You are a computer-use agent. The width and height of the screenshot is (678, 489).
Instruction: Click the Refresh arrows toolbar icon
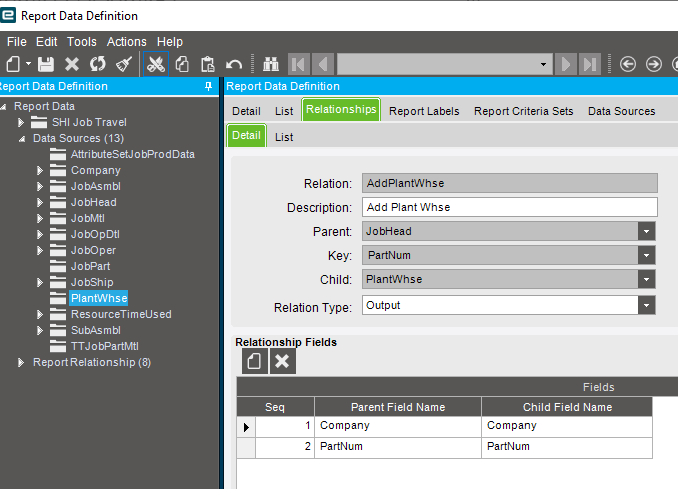point(98,64)
